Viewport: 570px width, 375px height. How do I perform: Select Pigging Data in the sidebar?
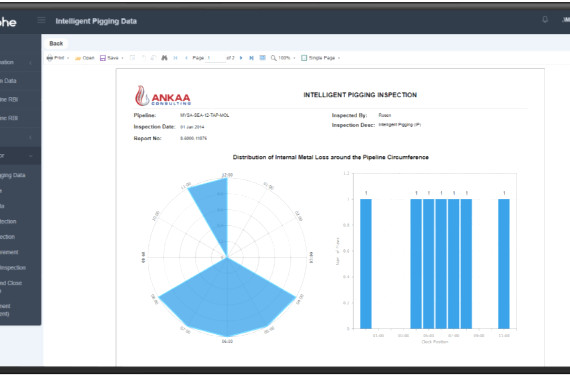(13, 175)
